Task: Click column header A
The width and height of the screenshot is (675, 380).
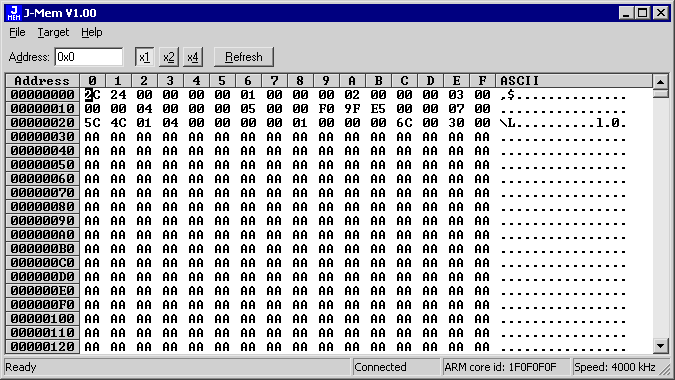Action: [x=352, y=80]
